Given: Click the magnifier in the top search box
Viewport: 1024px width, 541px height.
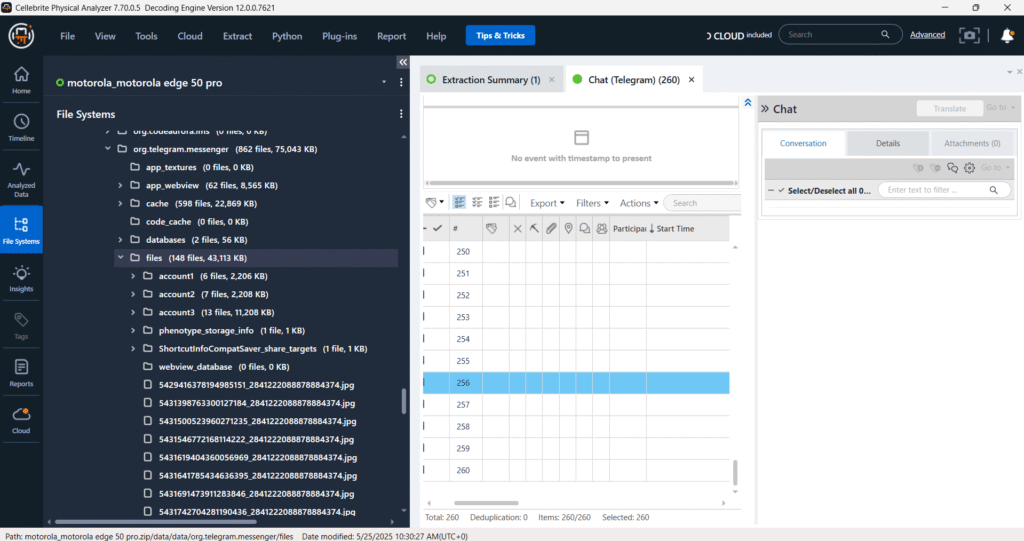Looking at the screenshot, I should pos(885,35).
